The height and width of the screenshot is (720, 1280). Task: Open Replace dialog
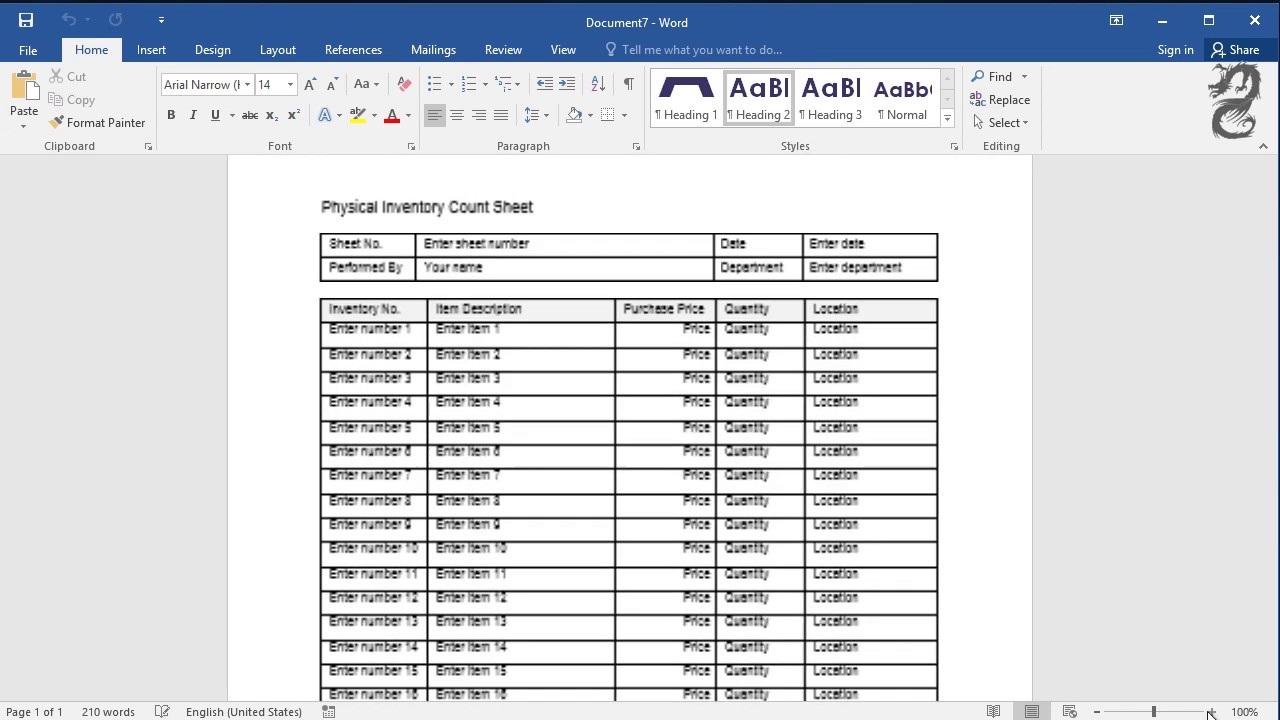click(x=1000, y=100)
